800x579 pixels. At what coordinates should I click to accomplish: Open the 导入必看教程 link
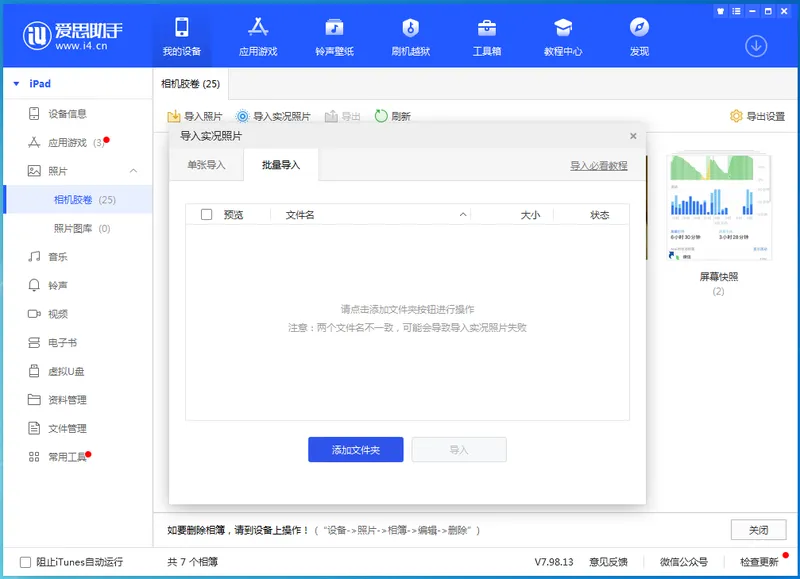pos(598,166)
